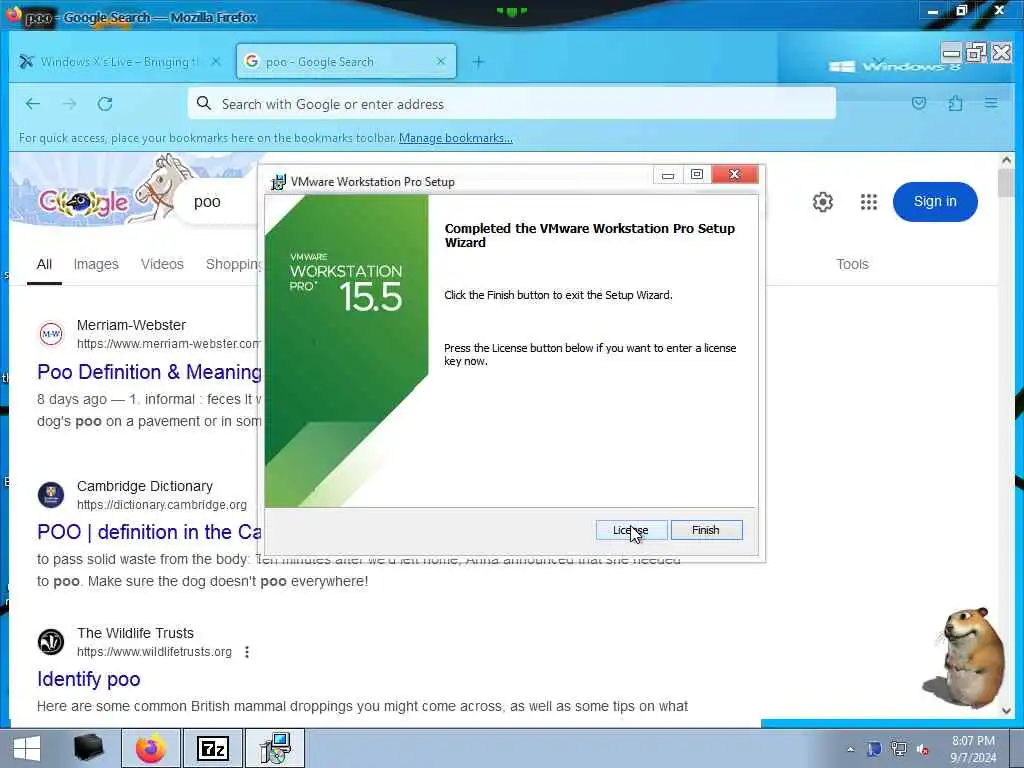Click the Firefox logo in title bar
Viewport: 1024px width, 768px height.
coord(13,14)
